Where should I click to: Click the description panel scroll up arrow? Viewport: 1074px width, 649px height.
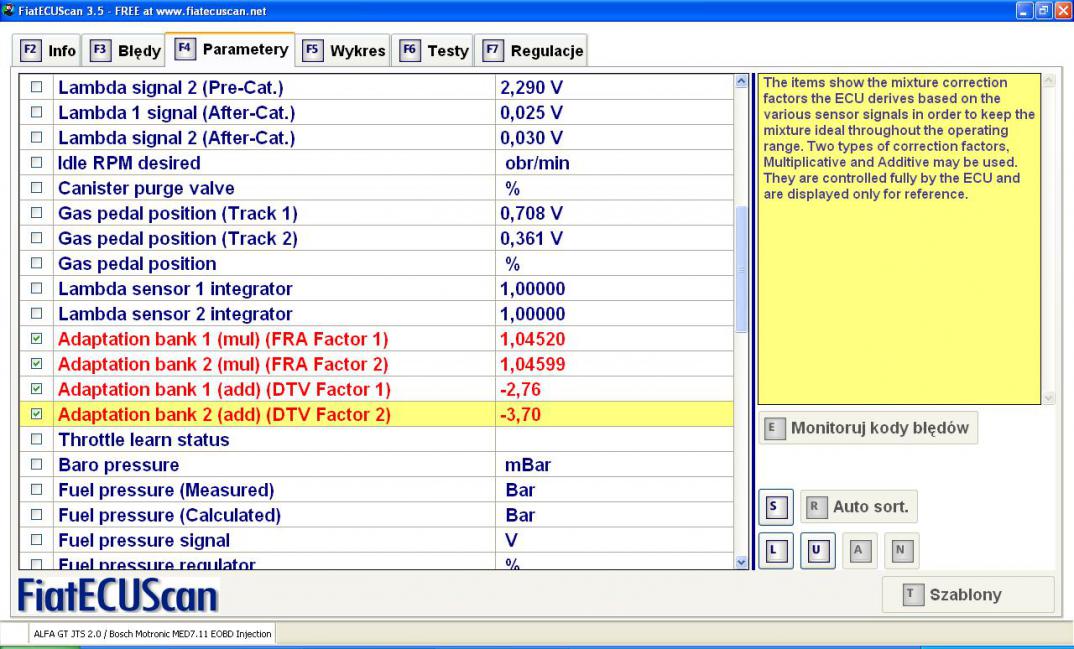[1049, 81]
